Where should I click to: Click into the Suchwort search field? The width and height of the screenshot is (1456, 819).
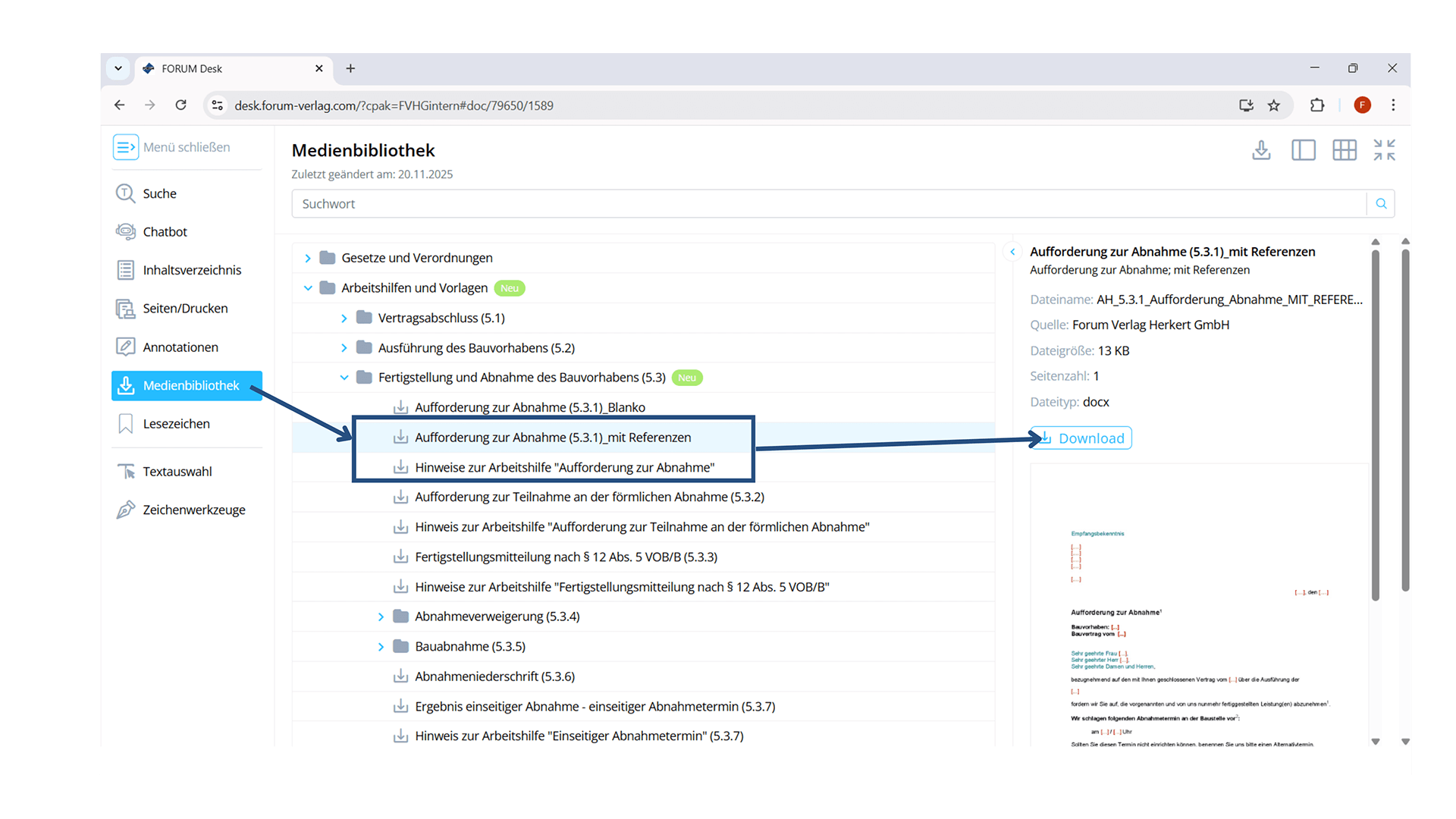tap(827, 204)
